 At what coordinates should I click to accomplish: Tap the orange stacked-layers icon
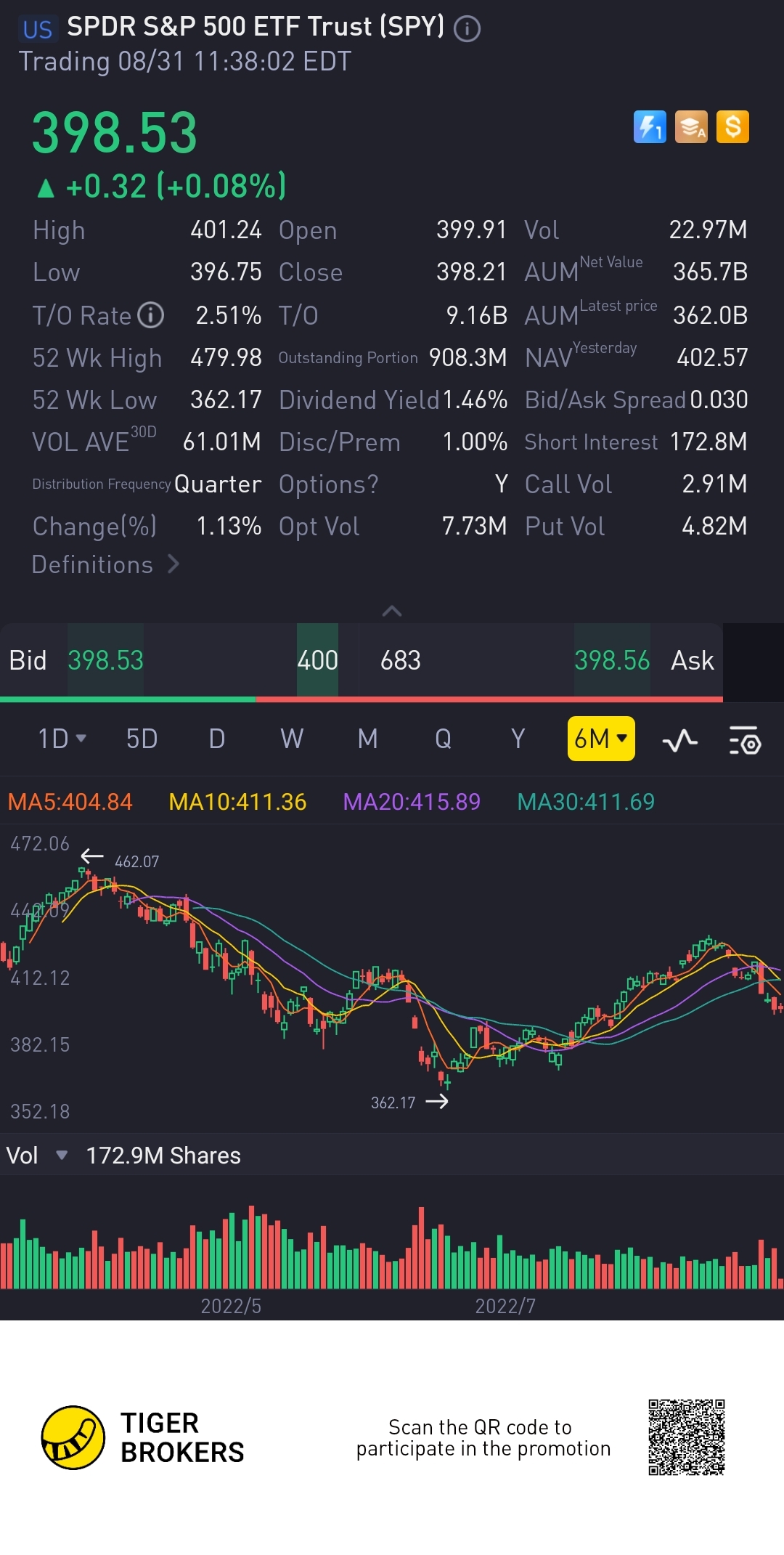point(691,127)
